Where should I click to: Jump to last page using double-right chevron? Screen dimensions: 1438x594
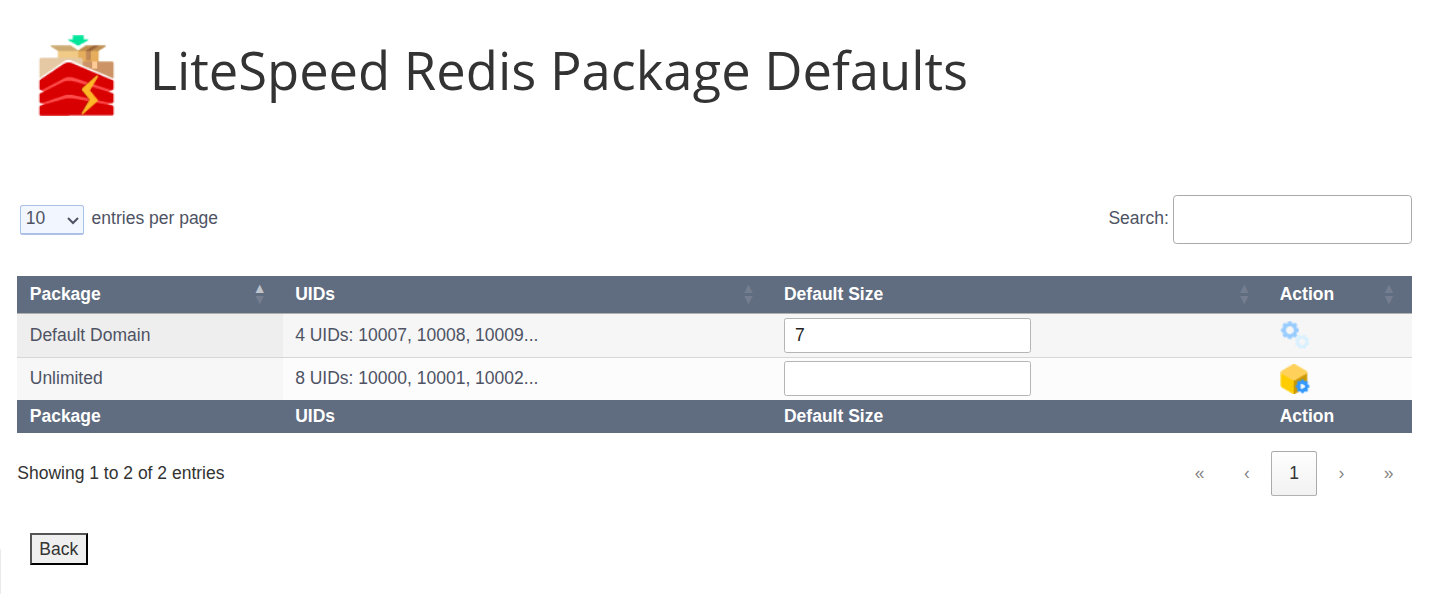pyautogui.click(x=1388, y=474)
